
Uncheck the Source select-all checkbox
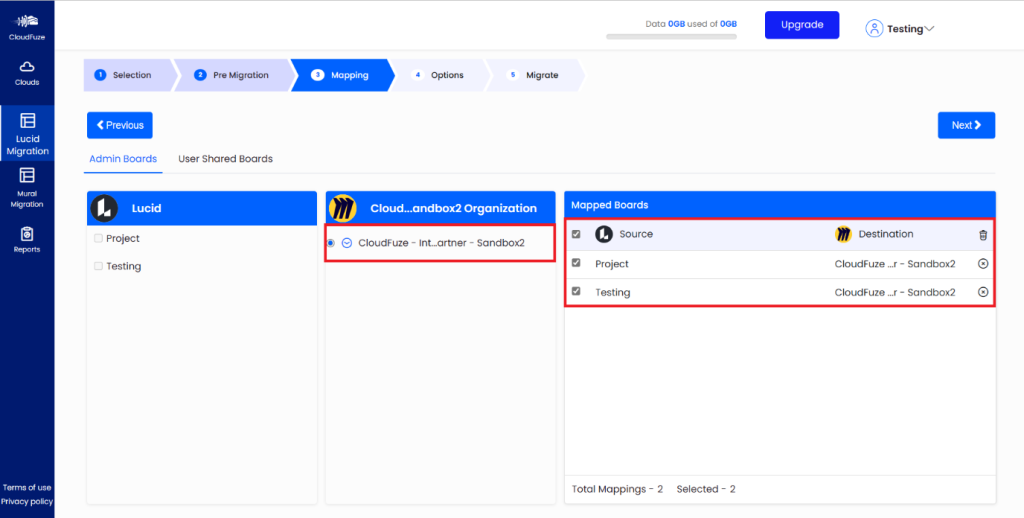point(575,235)
